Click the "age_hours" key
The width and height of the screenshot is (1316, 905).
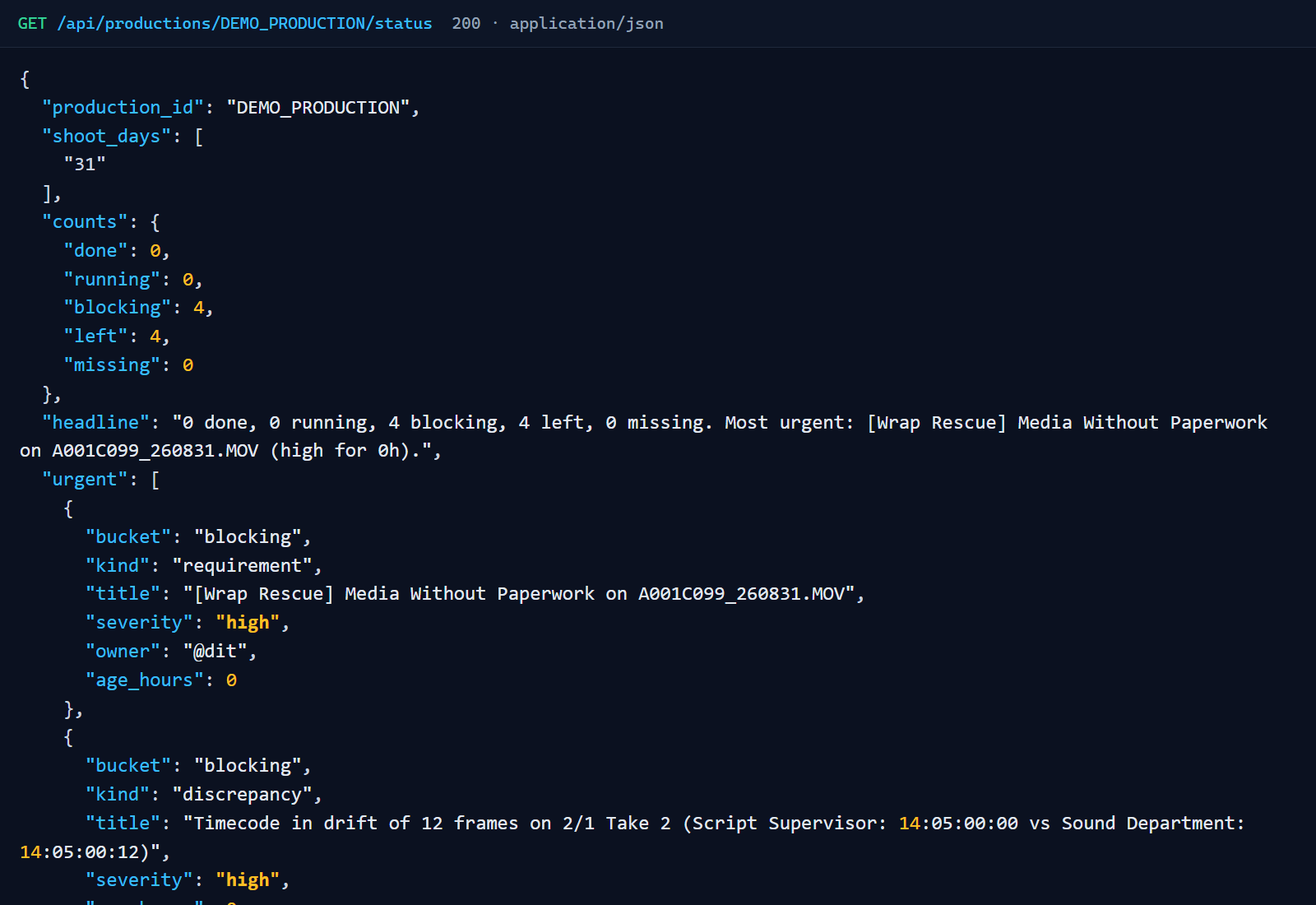tap(145, 680)
